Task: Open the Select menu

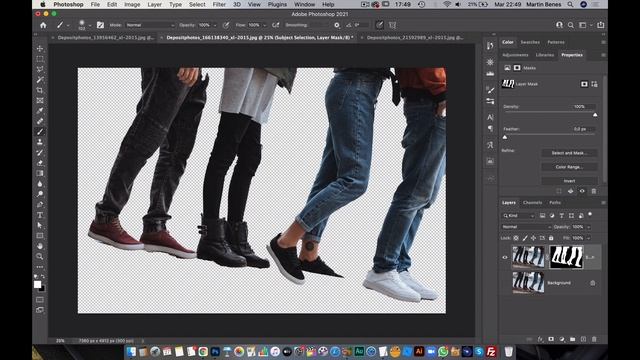Action: point(197,4)
